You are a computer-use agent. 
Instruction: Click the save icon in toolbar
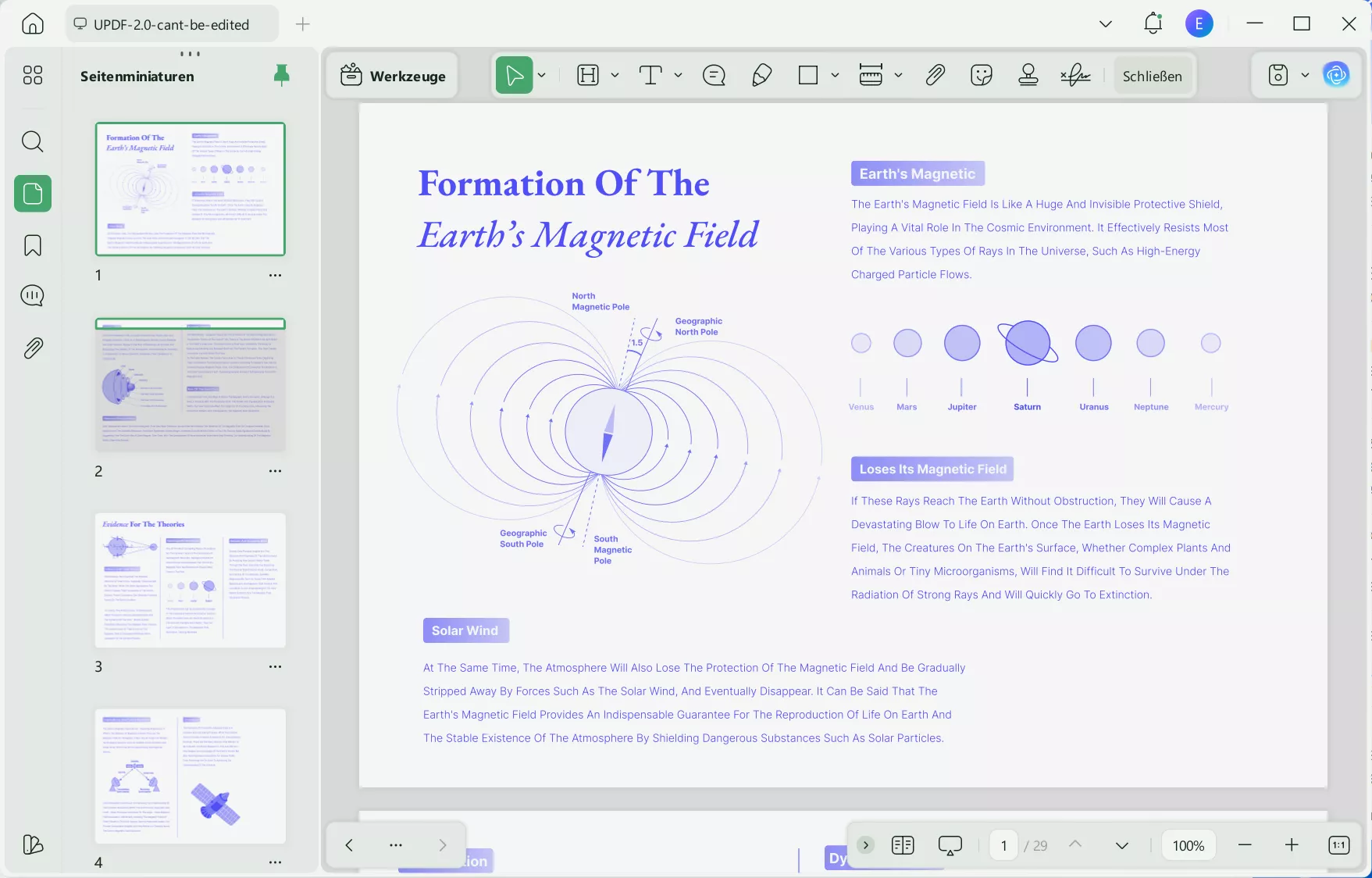[1278, 75]
